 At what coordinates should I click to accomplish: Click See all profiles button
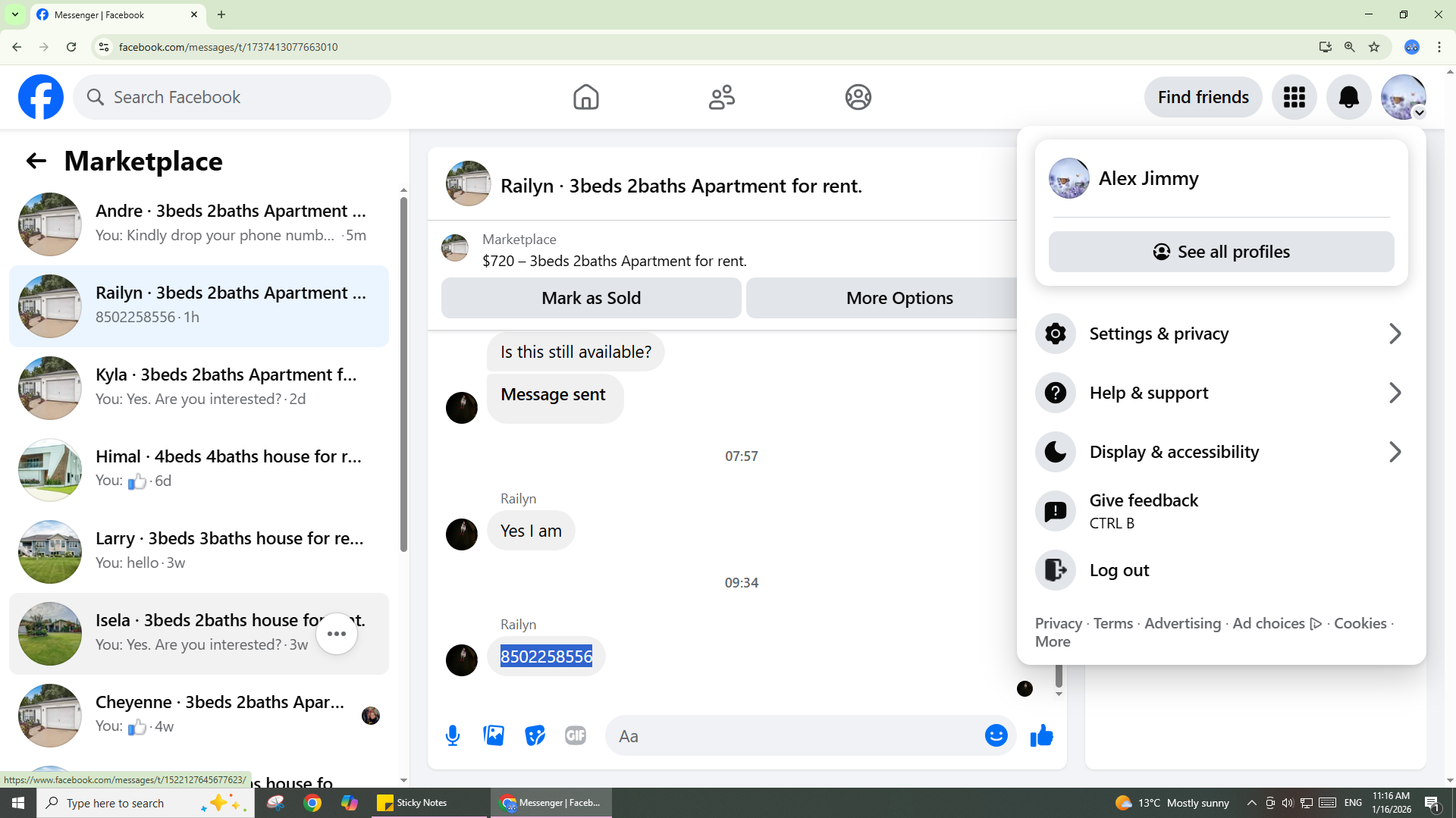tap(1221, 252)
